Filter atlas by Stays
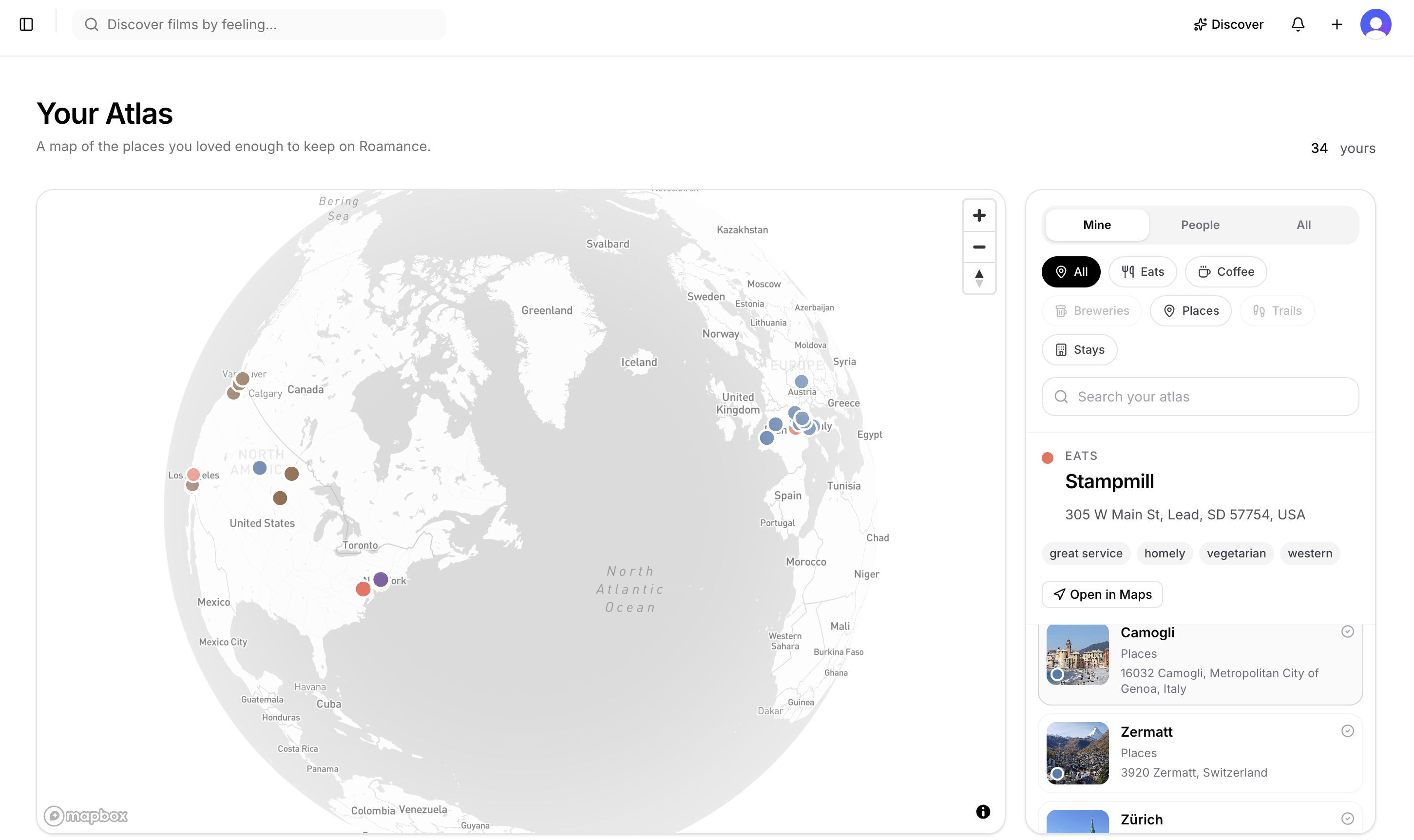This screenshot has height=840, width=1414. [x=1079, y=350]
